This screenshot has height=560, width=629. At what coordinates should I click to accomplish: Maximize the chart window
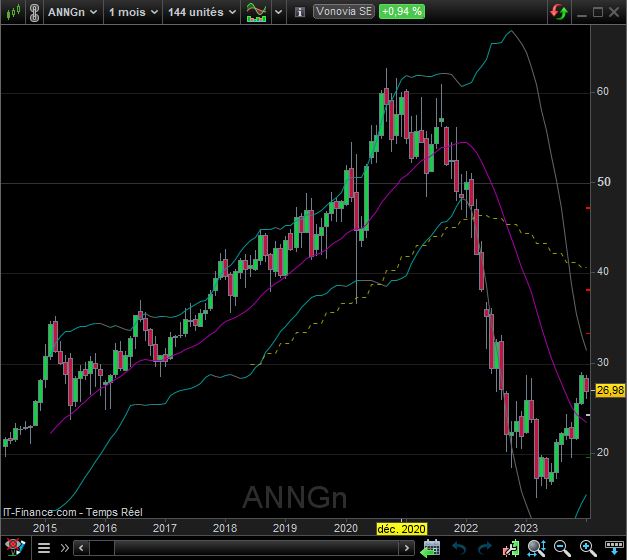[598, 12]
